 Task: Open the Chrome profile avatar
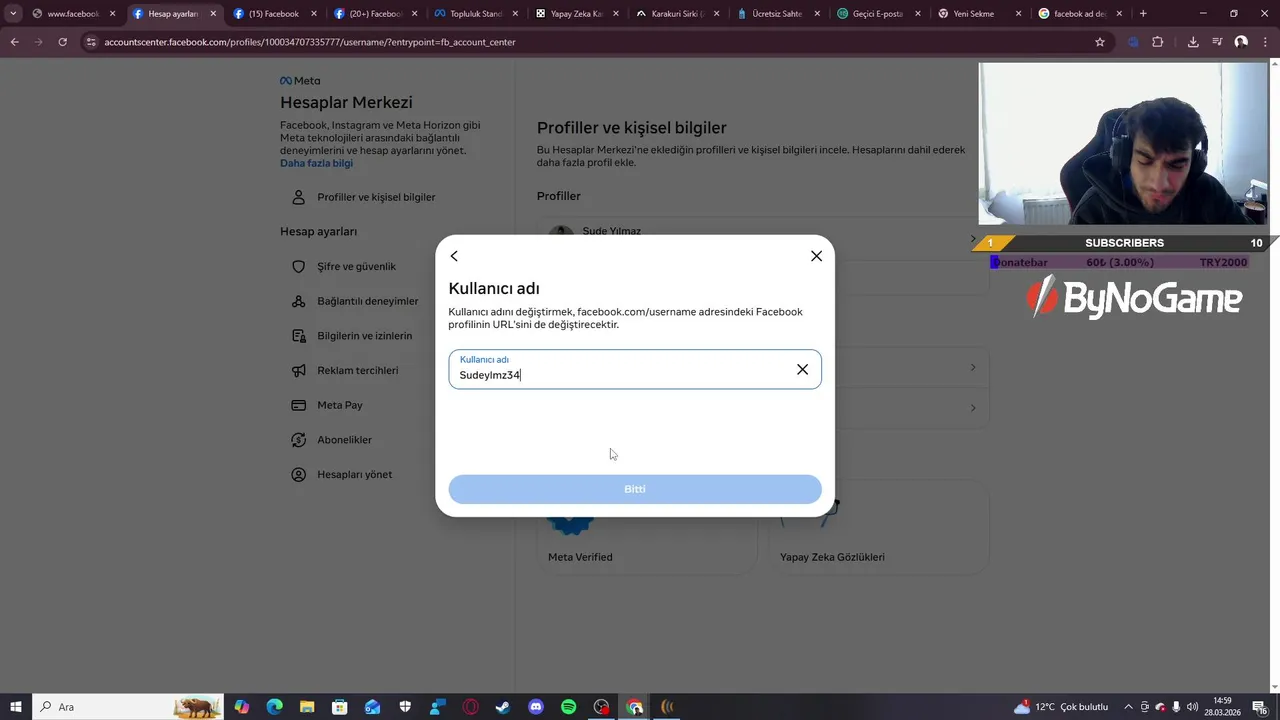1241,42
